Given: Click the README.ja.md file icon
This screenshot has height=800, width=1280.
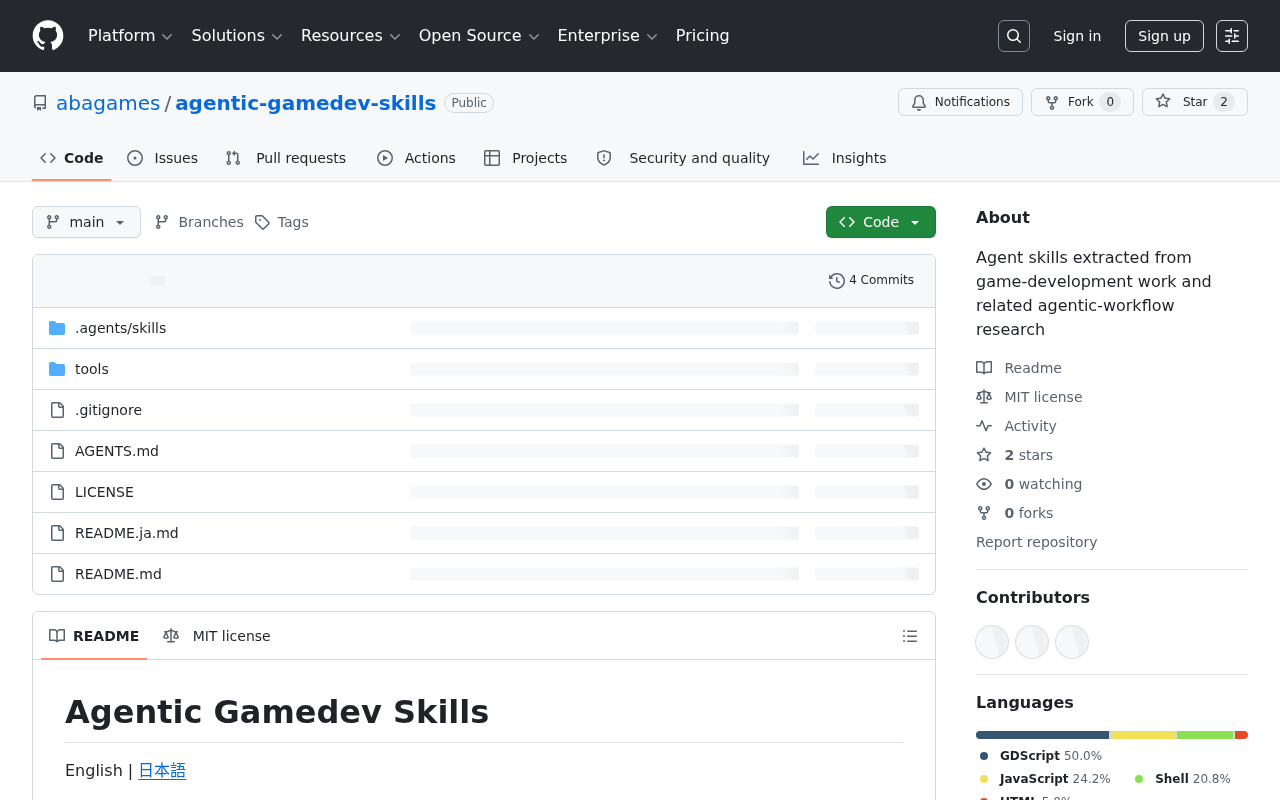Looking at the screenshot, I should pos(57,533).
